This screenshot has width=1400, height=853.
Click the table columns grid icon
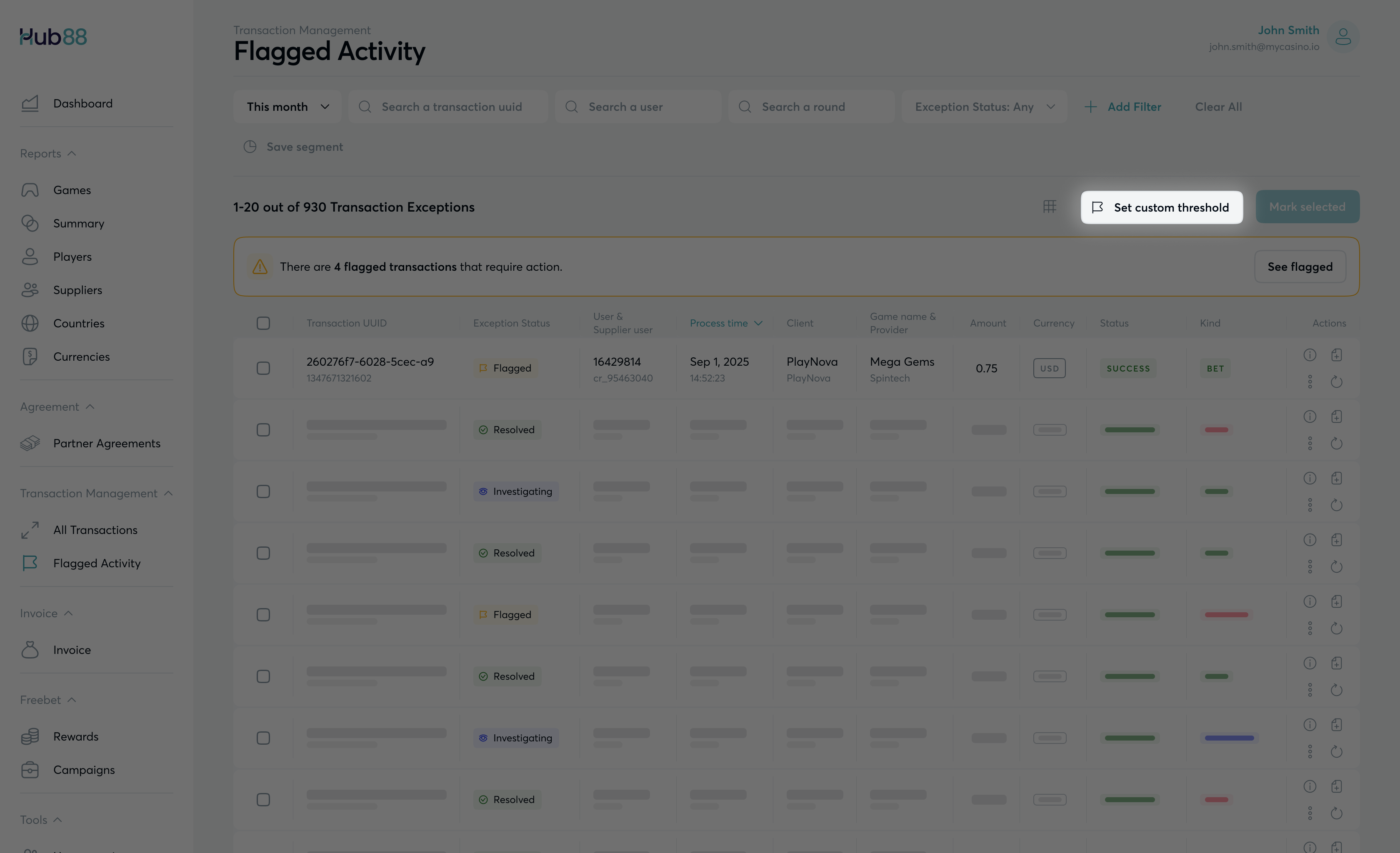[1050, 207]
